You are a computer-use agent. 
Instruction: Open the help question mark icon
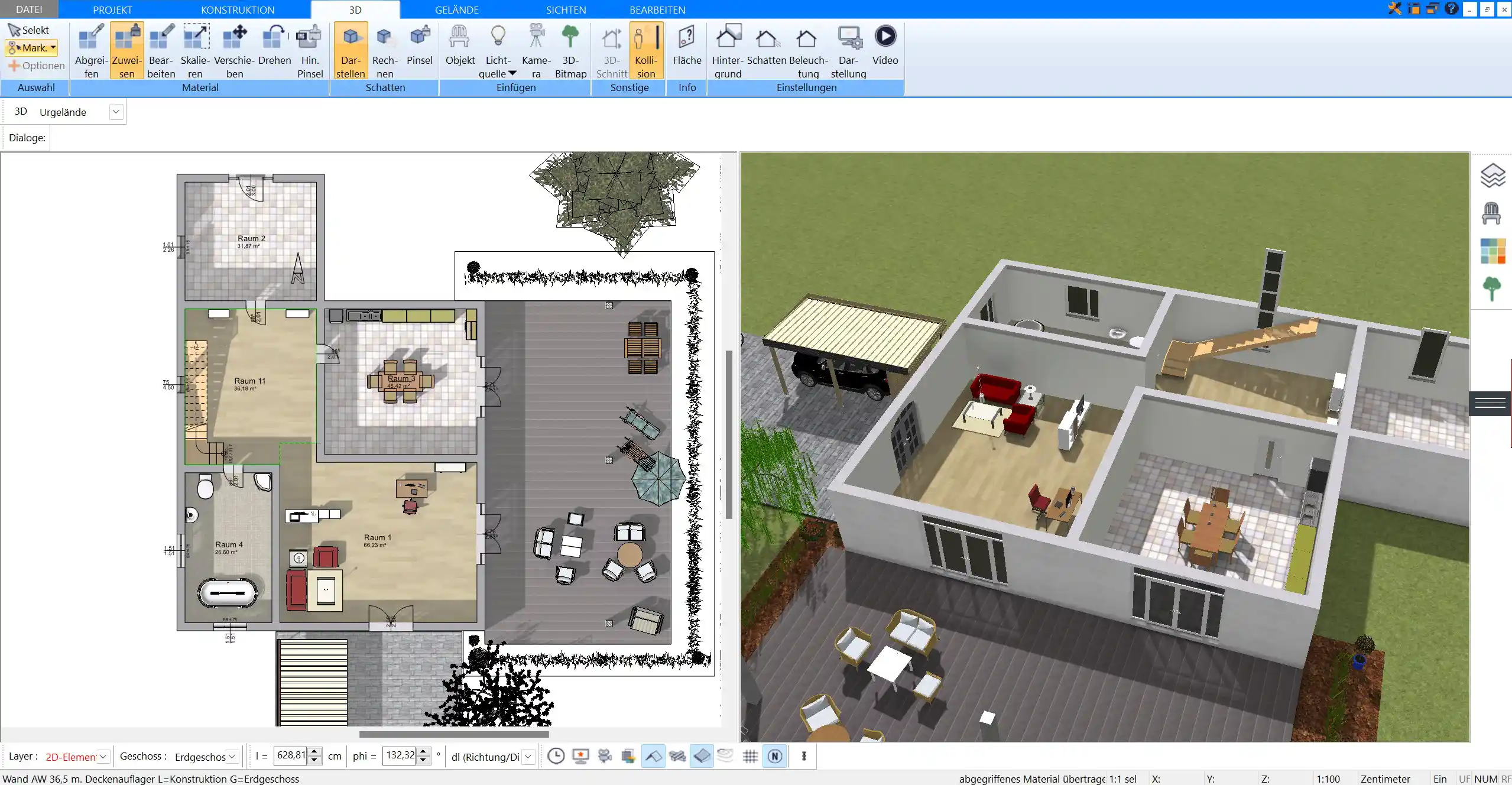tap(1452, 9)
